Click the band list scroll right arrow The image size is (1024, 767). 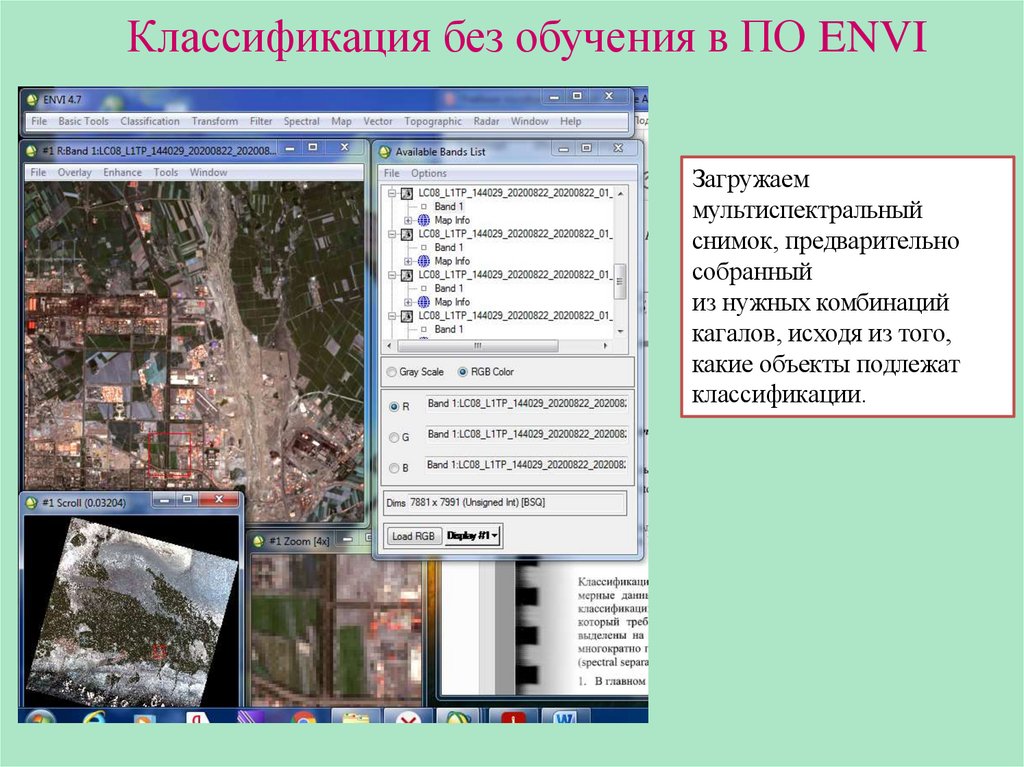coord(605,345)
